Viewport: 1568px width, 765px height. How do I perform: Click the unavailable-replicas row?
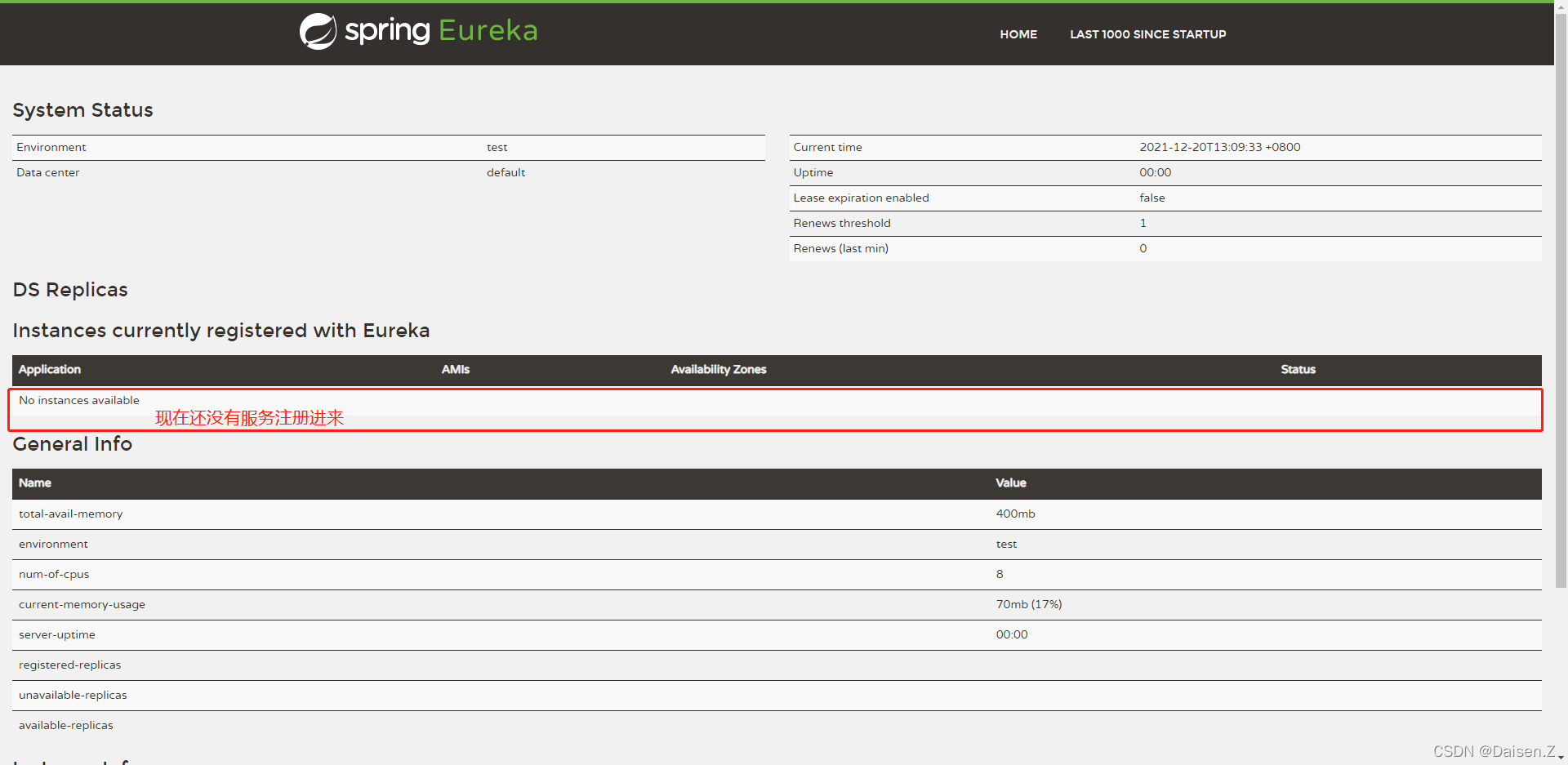[777, 696]
